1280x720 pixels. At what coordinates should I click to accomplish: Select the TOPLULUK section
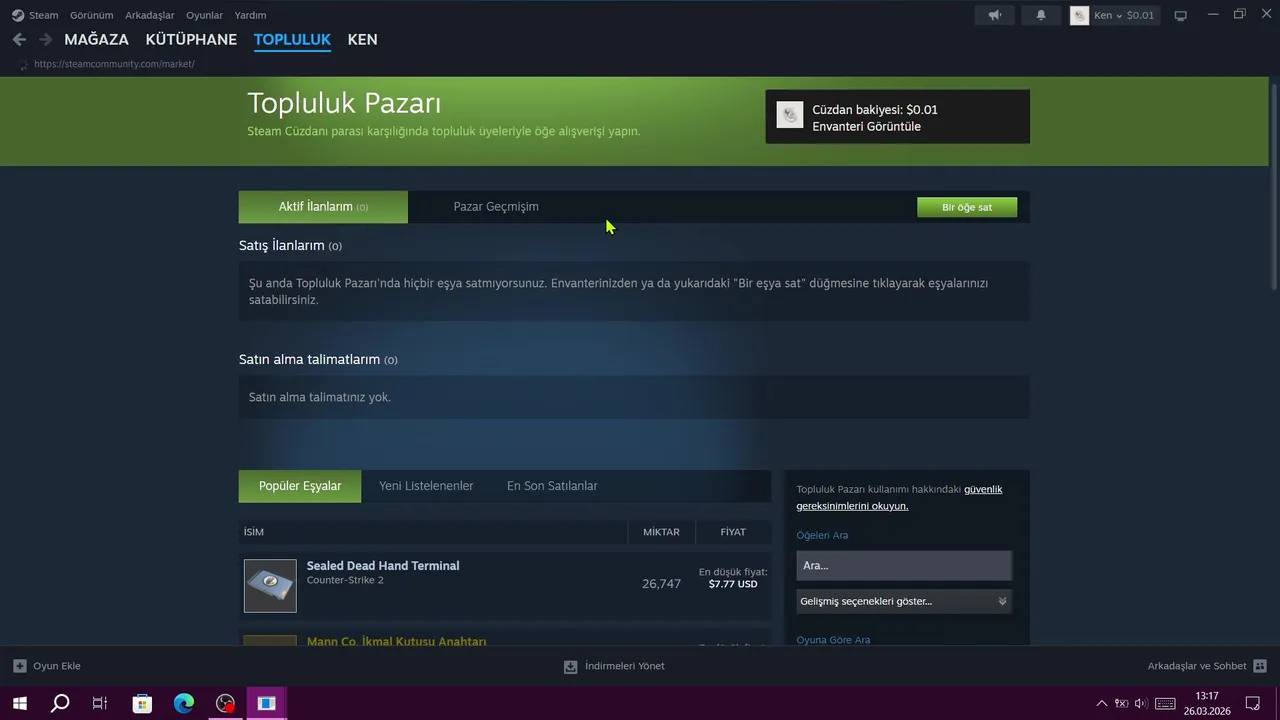coord(292,39)
